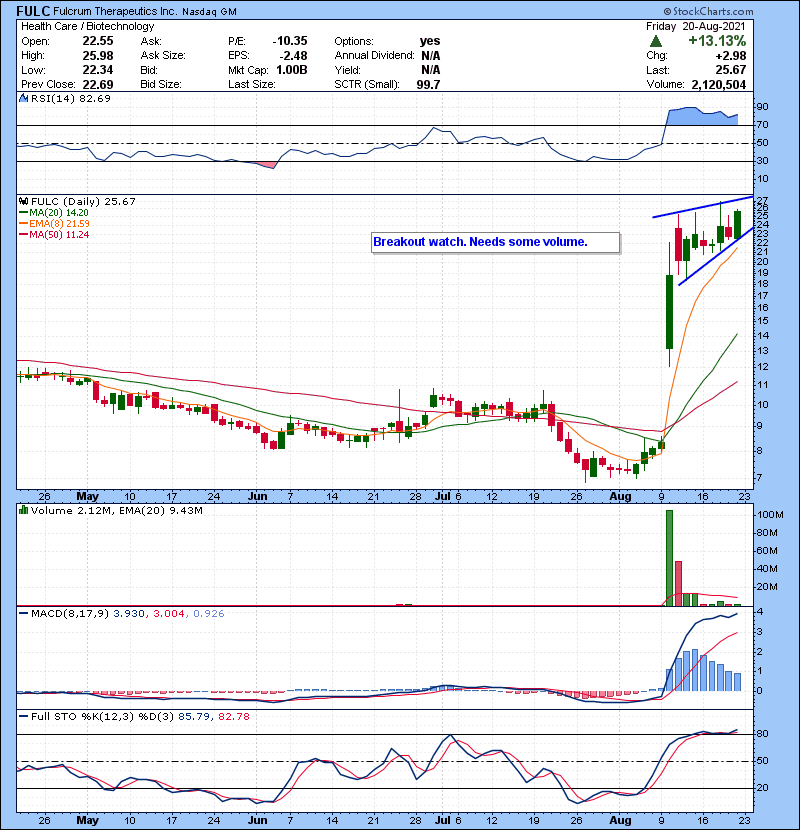Image resolution: width=800 pixels, height=830 pixels.
Task: Click the MACD signal value 3.004
Action: (169, 614)
